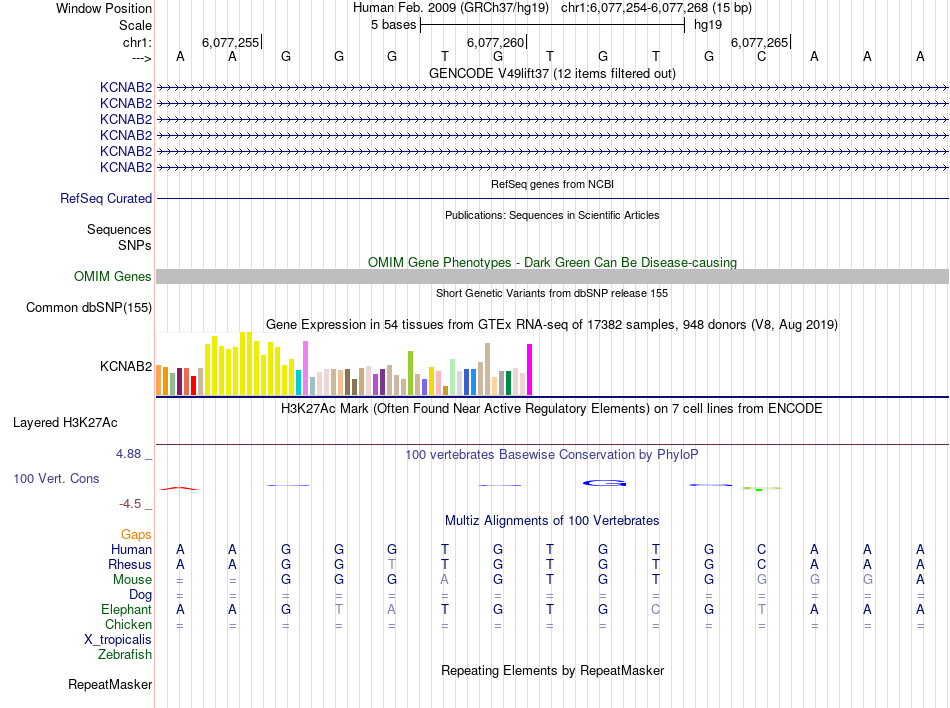Select the Zebrafish species label
Image resolution: width=950 pixels, height=708 pixels.
pos(125,655)
